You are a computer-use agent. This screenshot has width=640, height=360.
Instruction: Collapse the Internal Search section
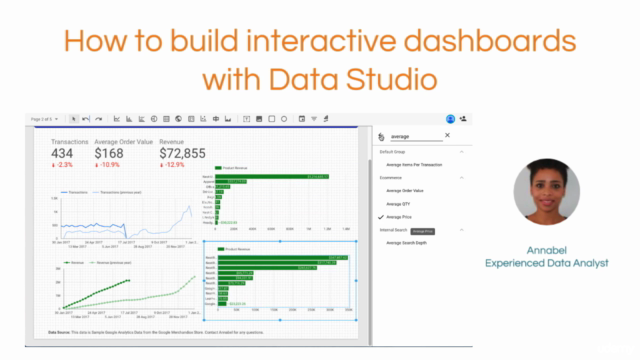[462, 230]
